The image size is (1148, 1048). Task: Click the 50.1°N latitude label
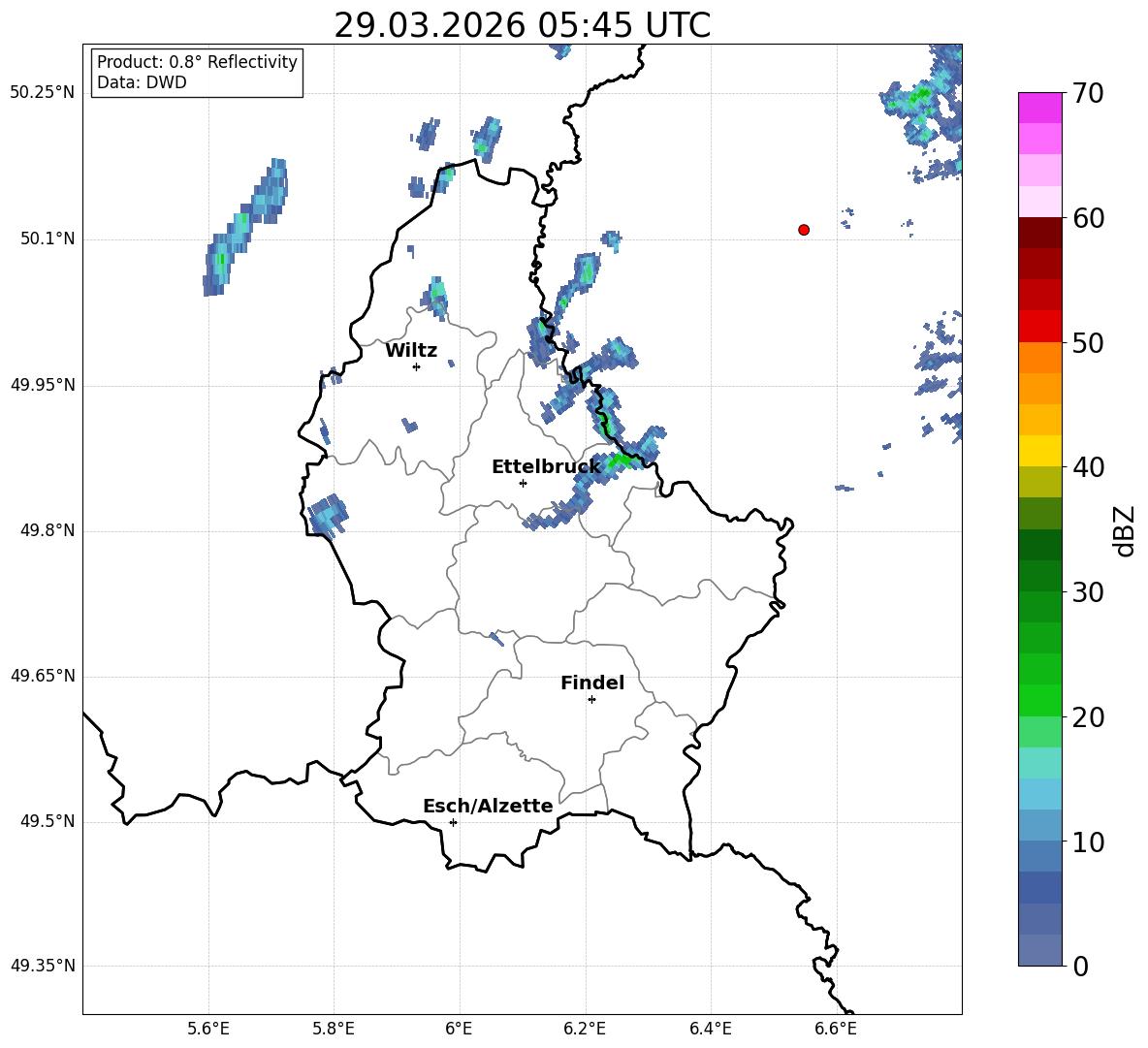(48, 239)
